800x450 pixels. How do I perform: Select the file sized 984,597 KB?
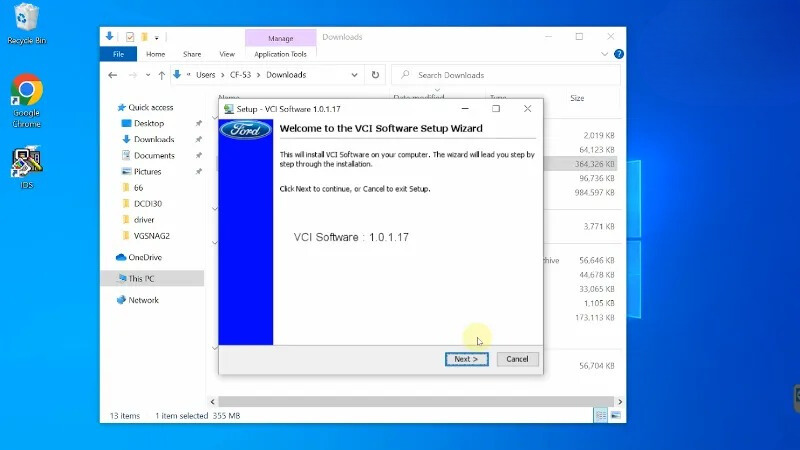click(x=594, y=192)
